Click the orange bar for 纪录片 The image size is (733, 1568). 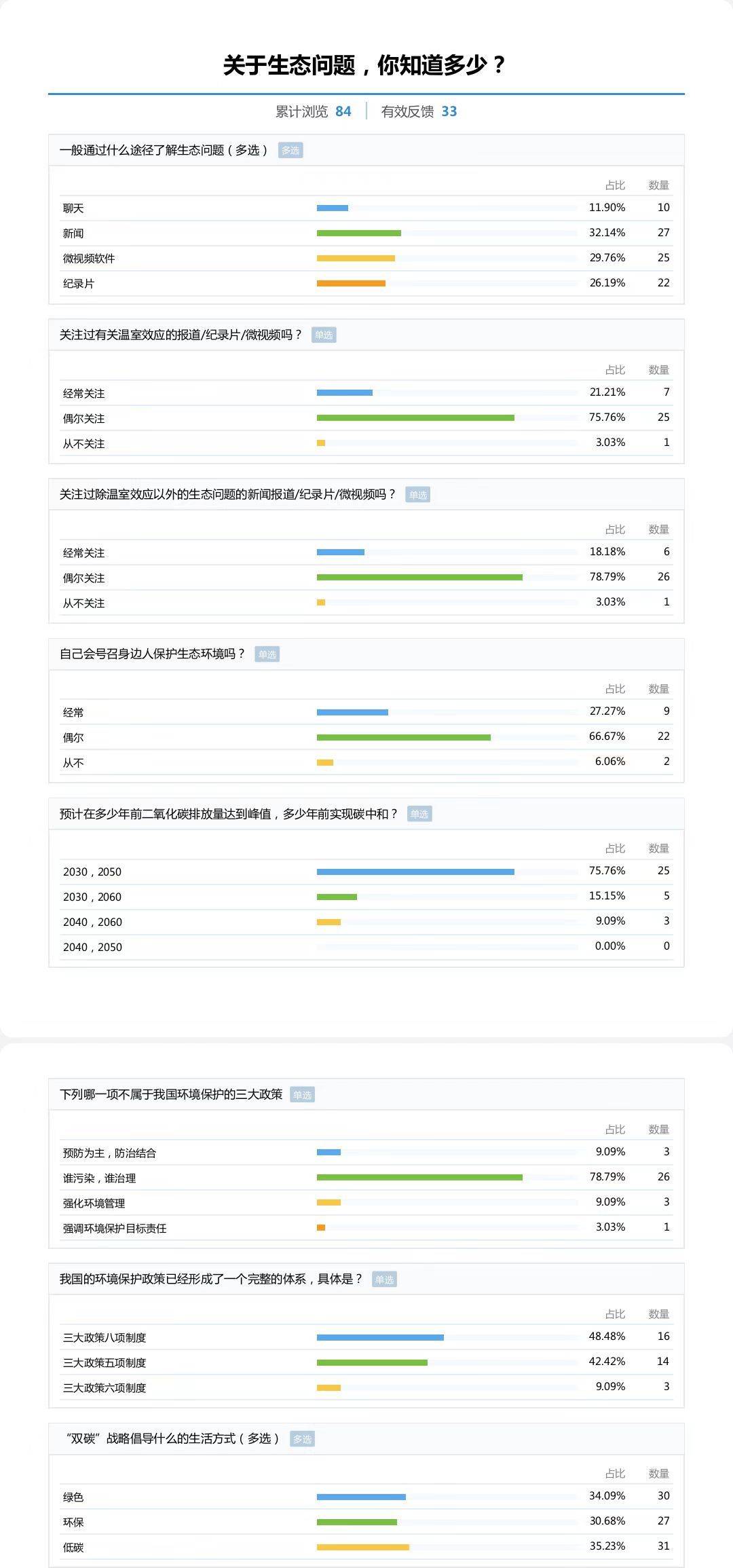pyautogui.click(x=351, y=284)
